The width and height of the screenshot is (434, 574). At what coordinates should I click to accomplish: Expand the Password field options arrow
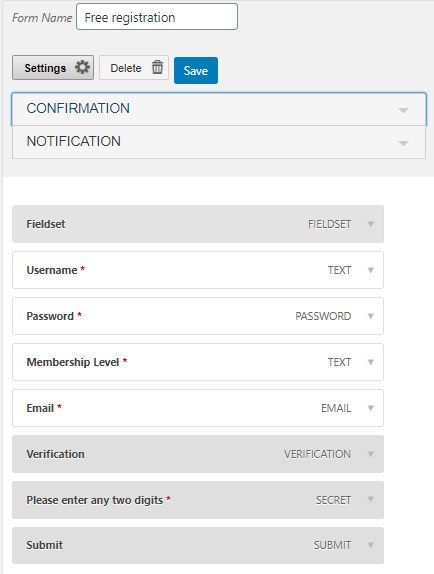tap(371, 316)
